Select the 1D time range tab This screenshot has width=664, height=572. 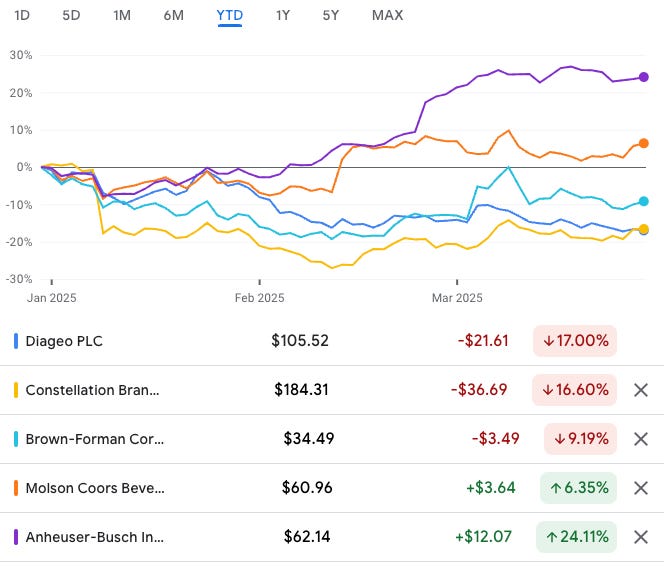pyautogui.click(x=22, y=16)
